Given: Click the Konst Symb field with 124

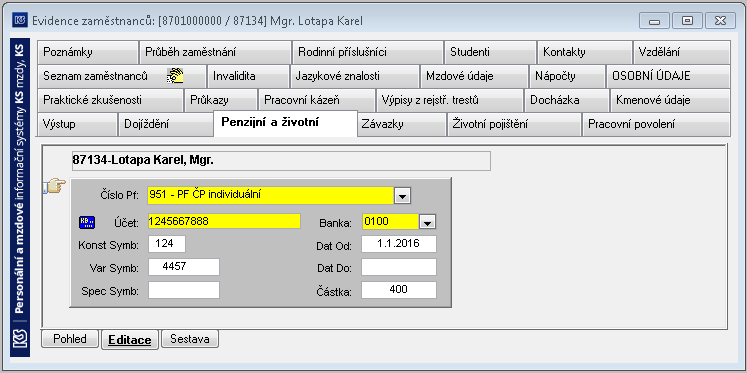Looking at the screenshot, I should tap(167, 244).
